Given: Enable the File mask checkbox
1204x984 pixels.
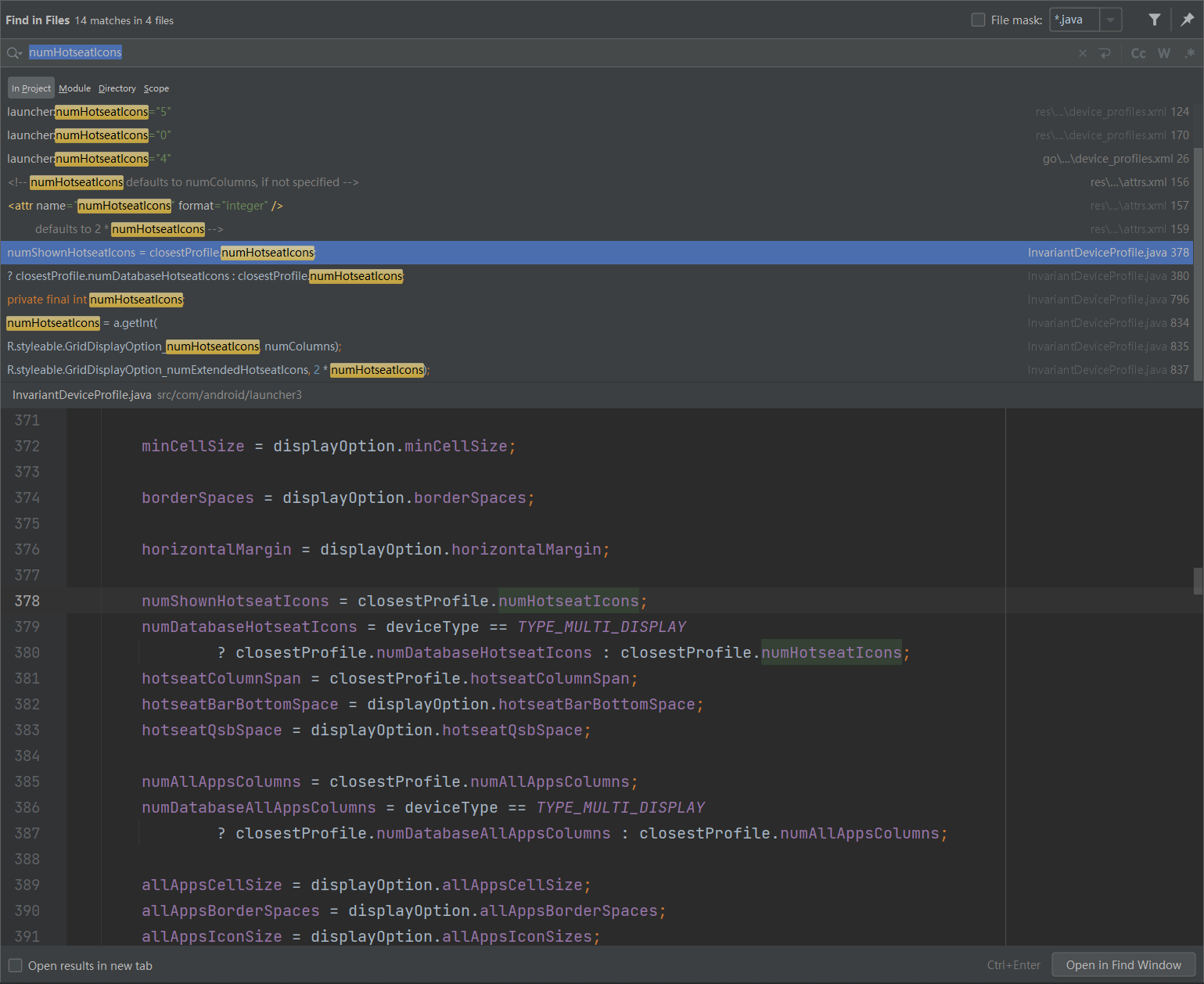Looking at the screenshot, I should pos(978,20).
